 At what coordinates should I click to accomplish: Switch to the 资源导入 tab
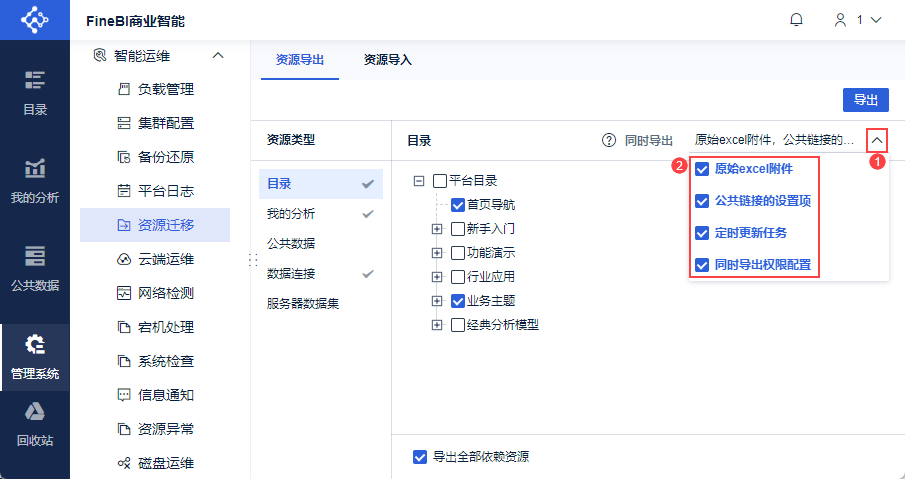387,60
